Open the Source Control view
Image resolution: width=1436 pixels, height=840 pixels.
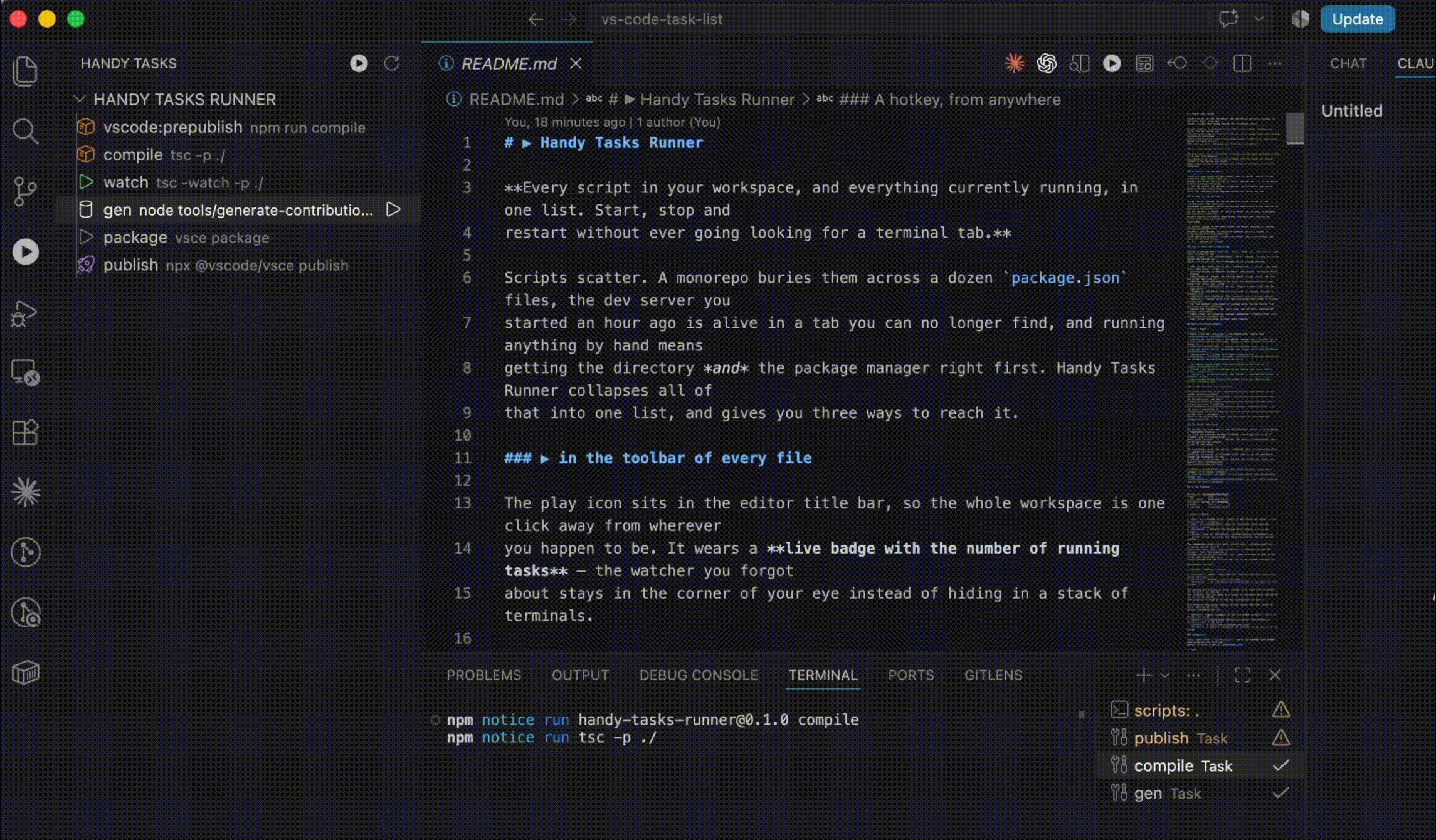25,191
